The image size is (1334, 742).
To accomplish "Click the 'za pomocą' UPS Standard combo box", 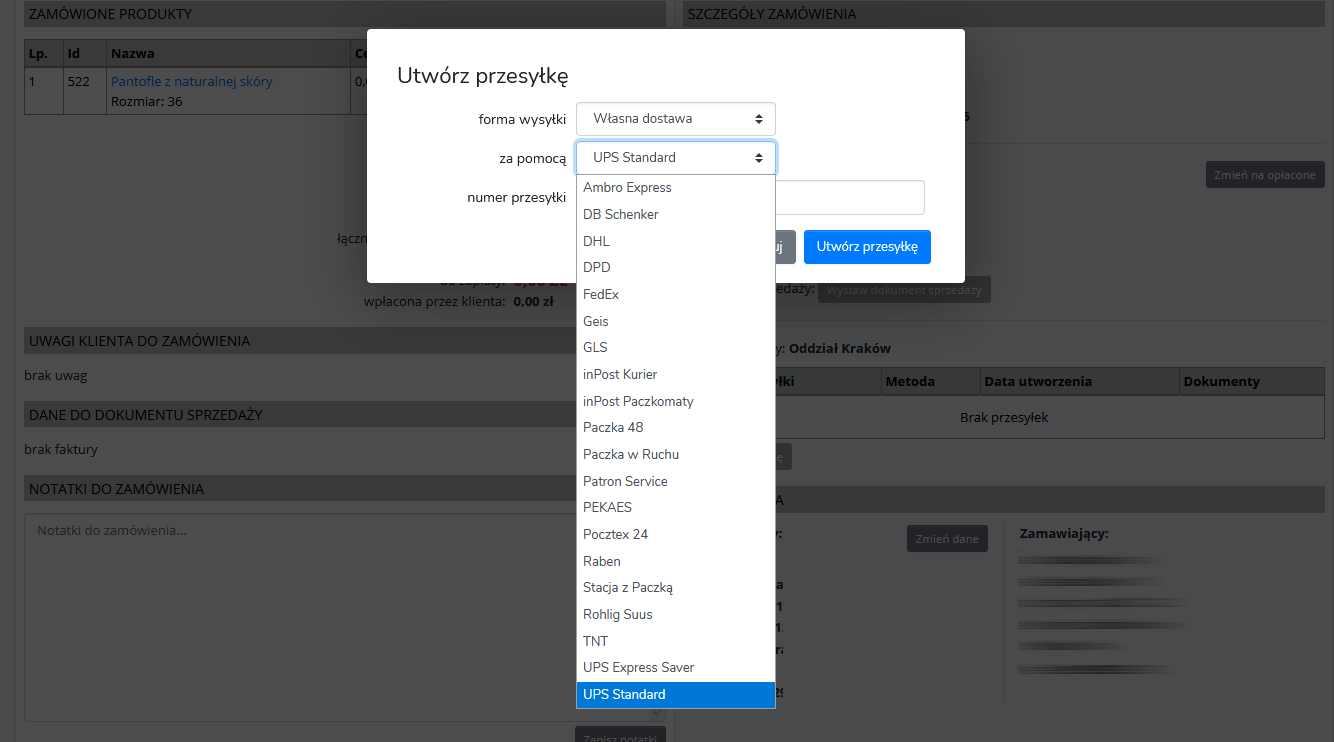I will click(x=675, y=157).
